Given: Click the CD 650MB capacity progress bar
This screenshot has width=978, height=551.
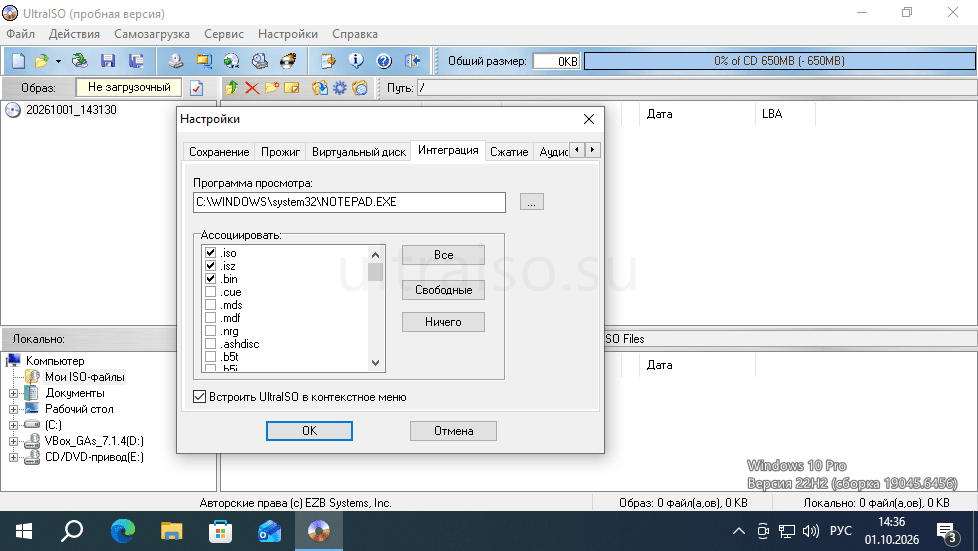Looking at the screenshot, I should [780, 61].
